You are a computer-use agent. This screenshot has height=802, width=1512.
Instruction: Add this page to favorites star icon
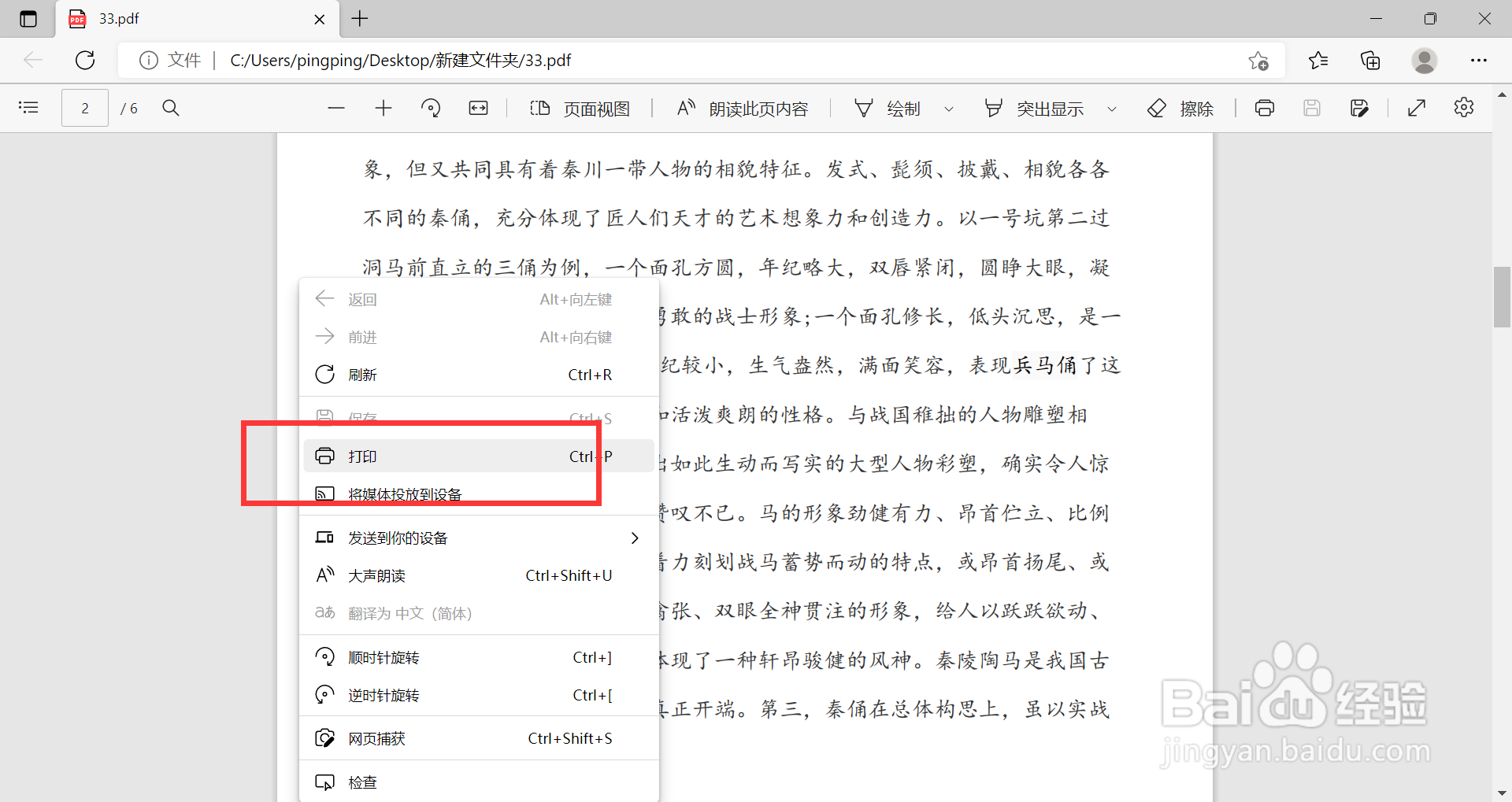1258,61
